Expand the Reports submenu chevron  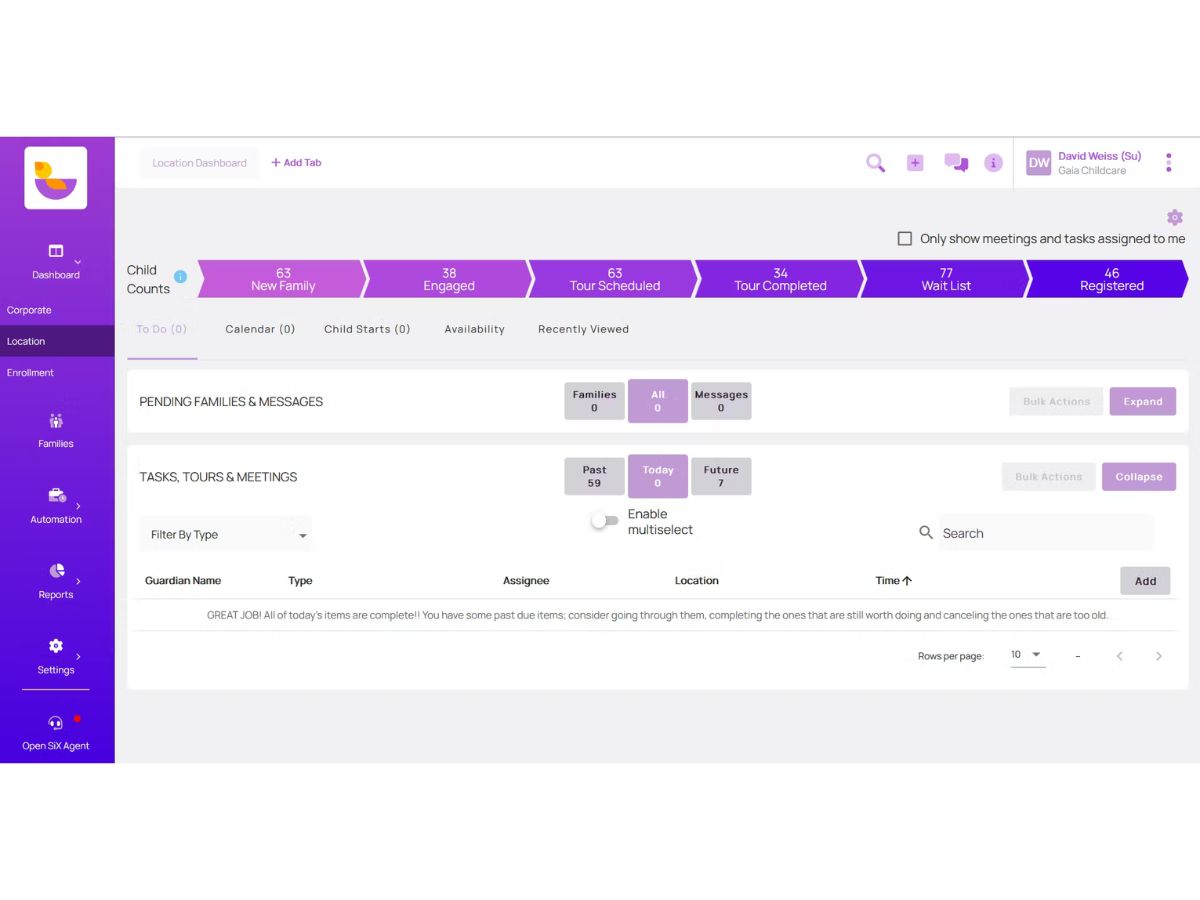point(78,581)
